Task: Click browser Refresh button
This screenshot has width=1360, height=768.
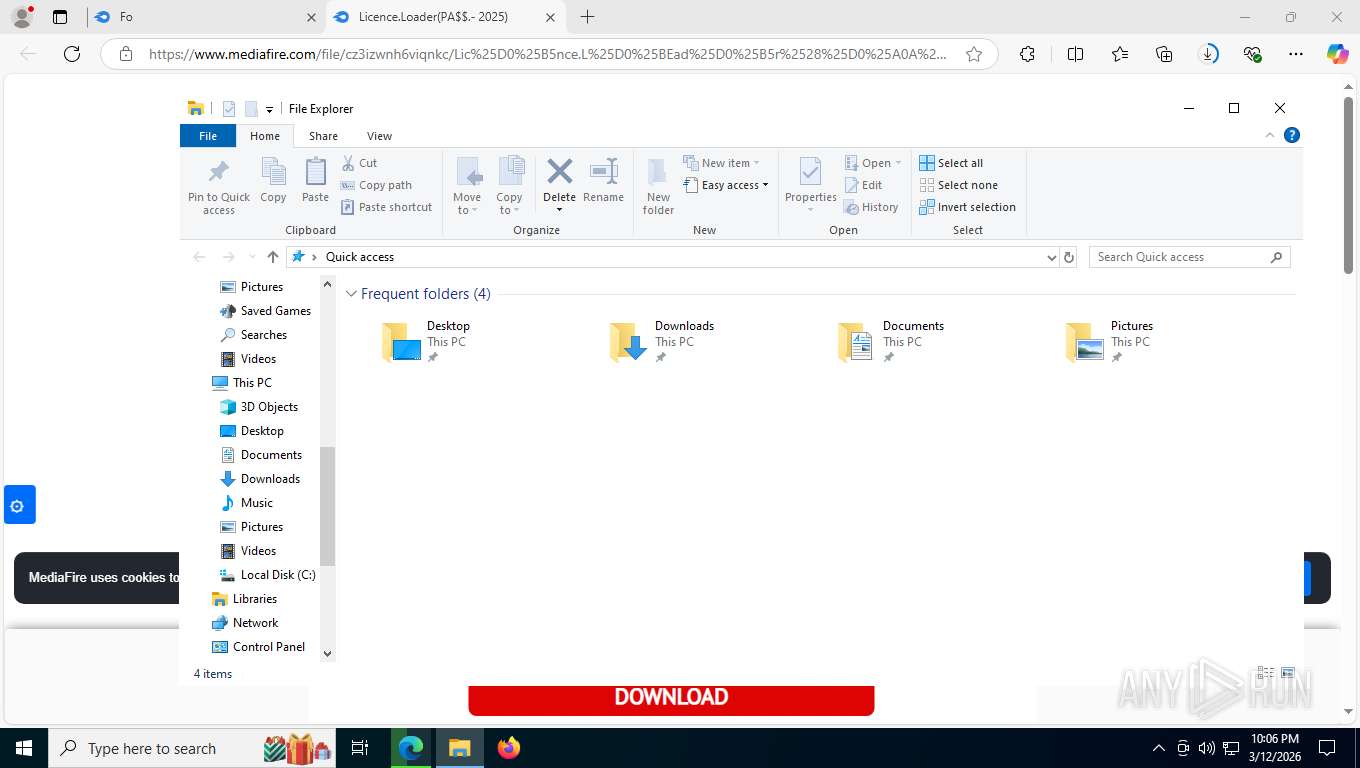Action: click(x=72, y=54)
